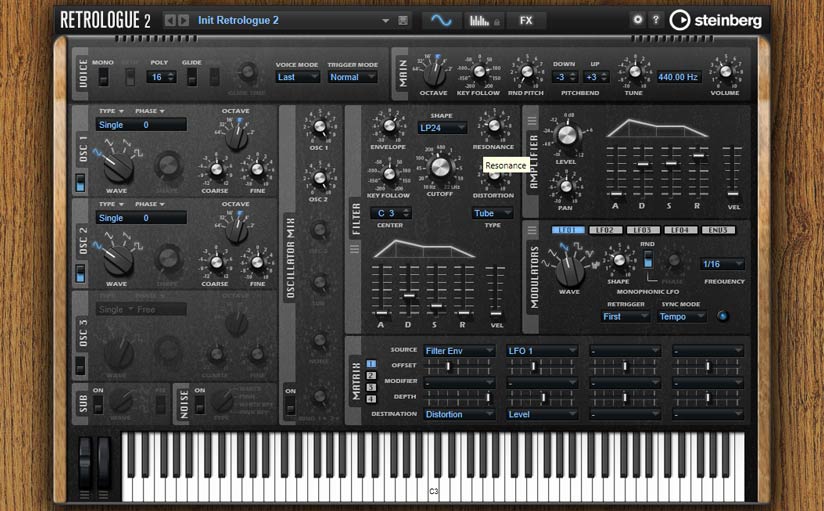The image size is (824, 511).
Task: Open the preset save icon
Action: pyautogui.click(x=403, y=21)
